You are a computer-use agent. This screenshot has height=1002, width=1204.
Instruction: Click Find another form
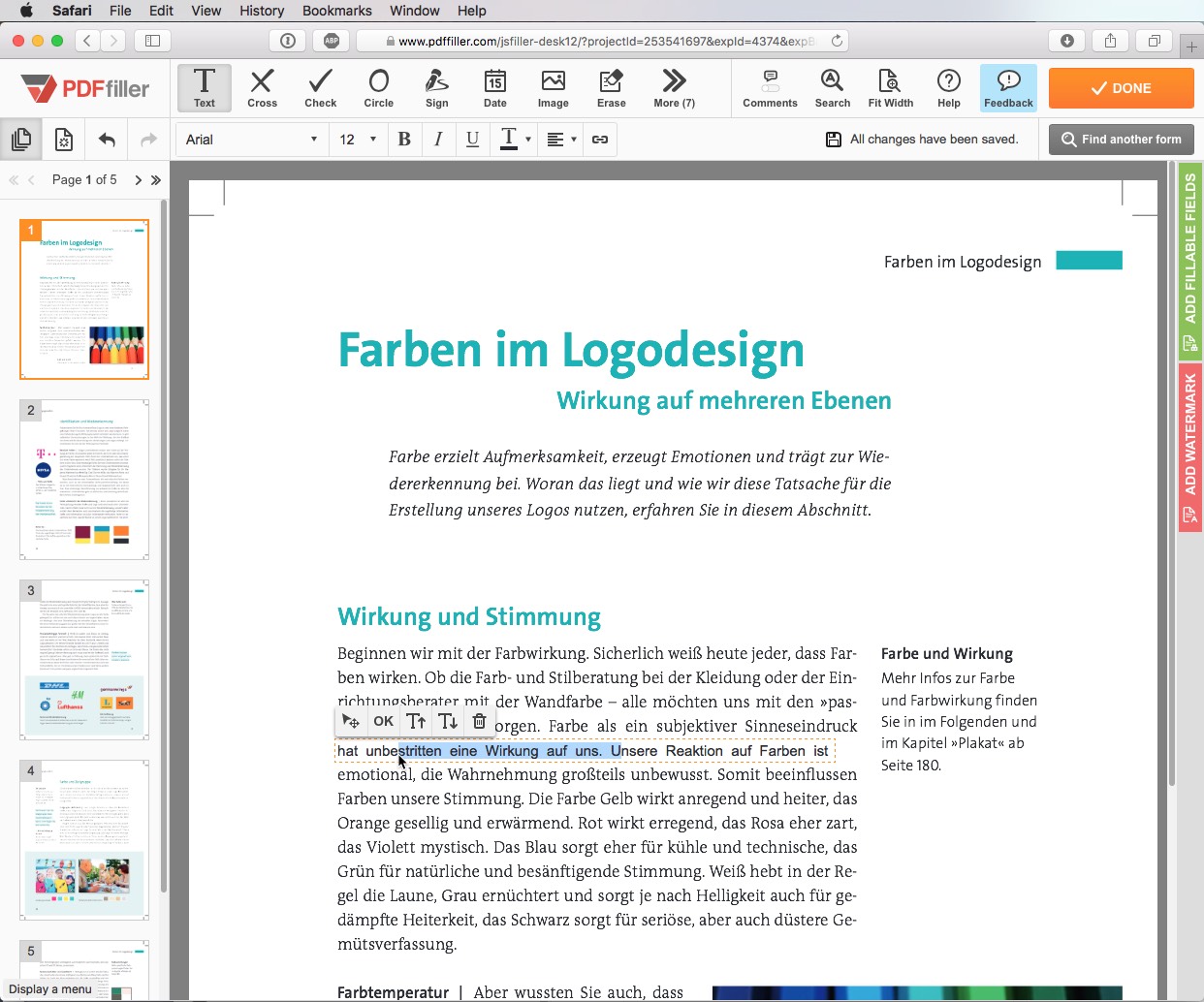[1122, 140]
